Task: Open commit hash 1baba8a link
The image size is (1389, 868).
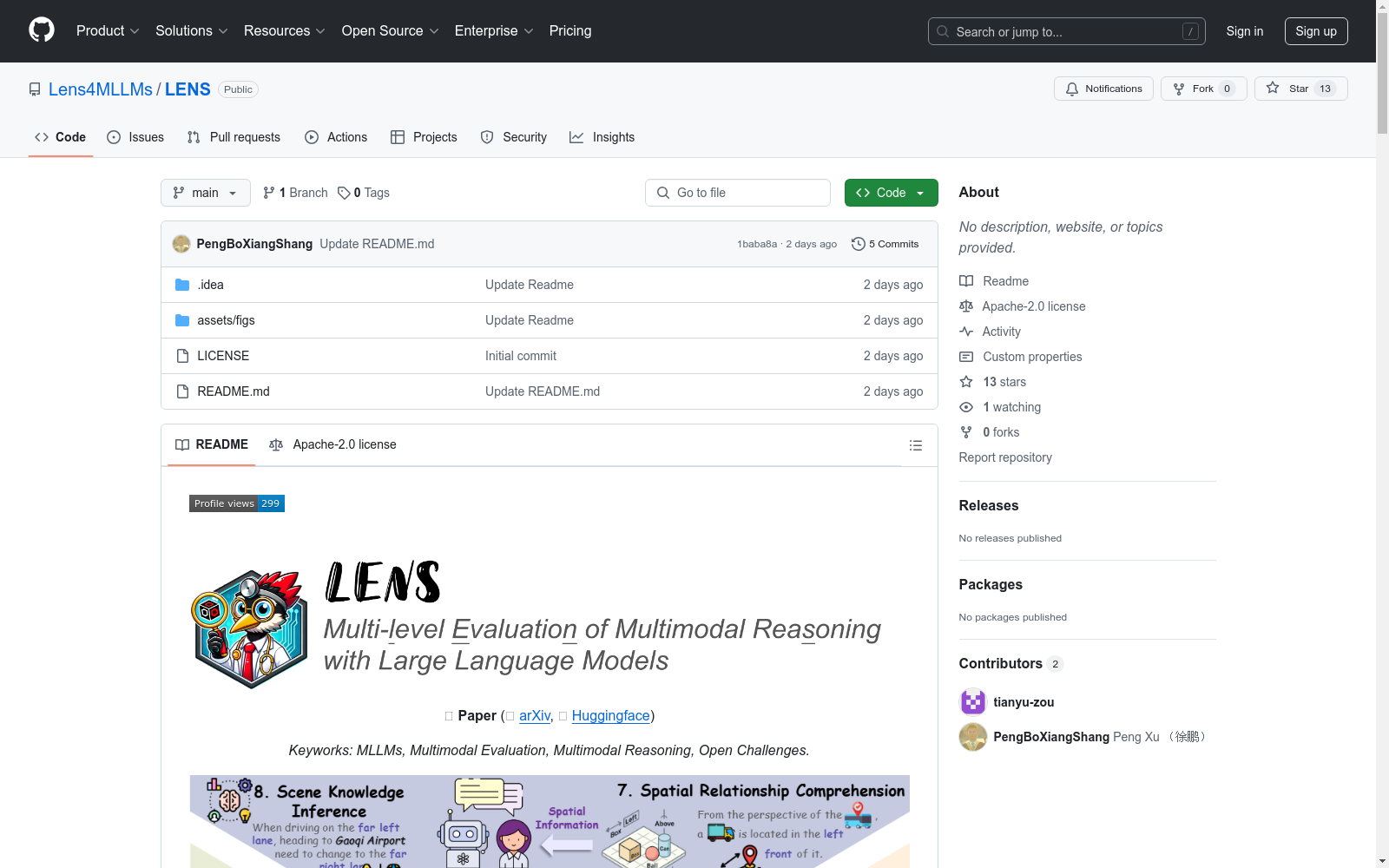Action: point(757,244)
